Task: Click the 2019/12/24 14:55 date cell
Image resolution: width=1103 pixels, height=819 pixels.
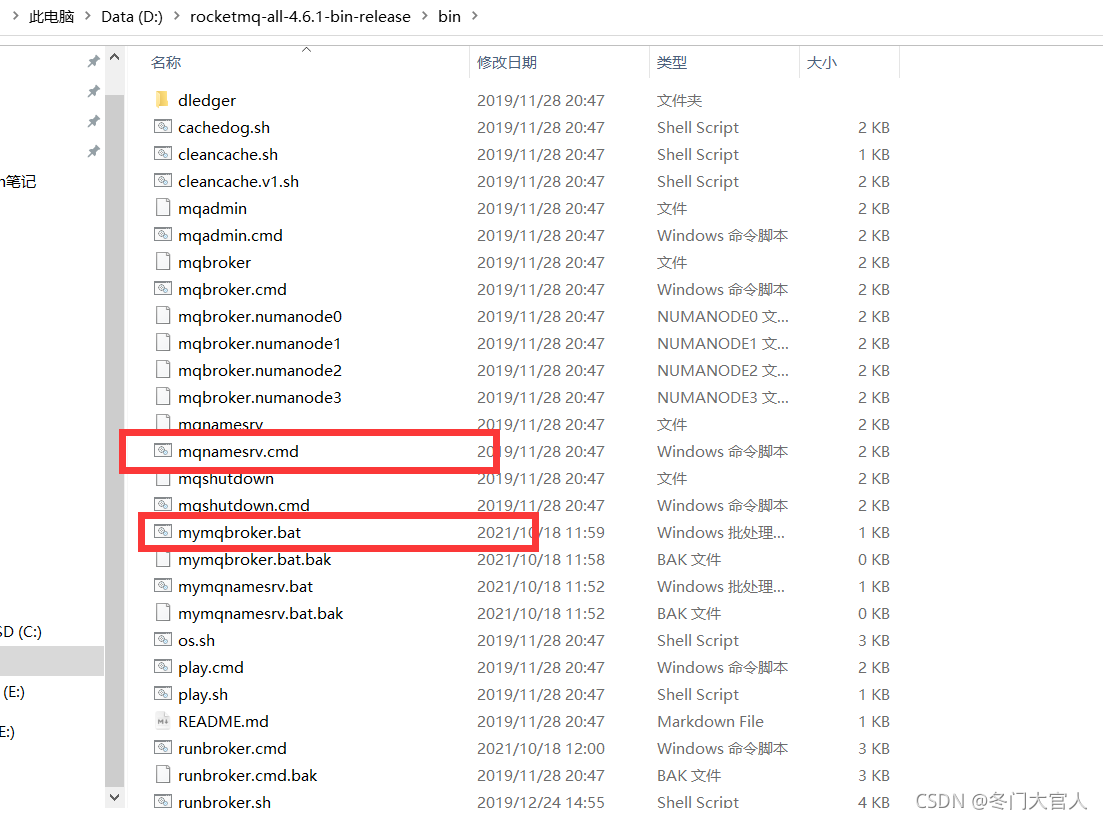Action: (x=541, y=802)
